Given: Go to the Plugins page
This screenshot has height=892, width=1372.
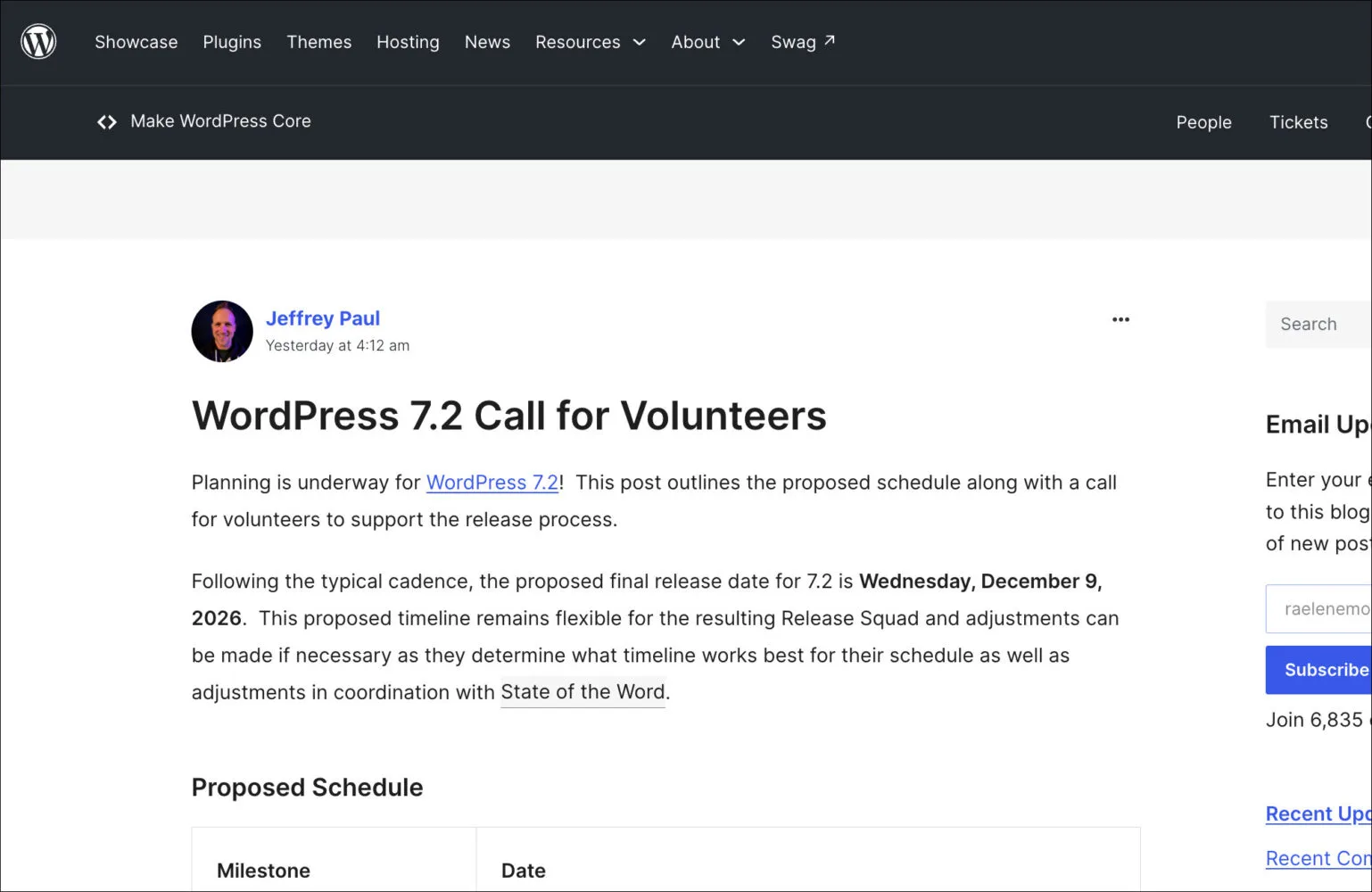Looking at the screenshot, I should [232, 42].
